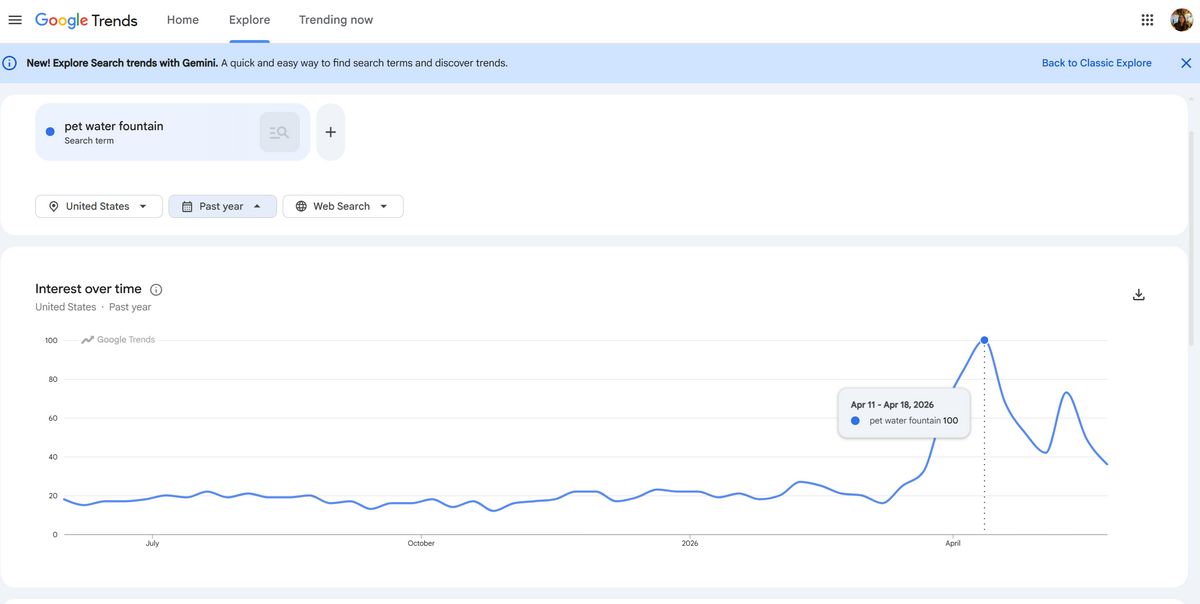The height and width of the screenshot is (604, 1200).
Task: Open the hamburger main menu
Action: (15, 20)
